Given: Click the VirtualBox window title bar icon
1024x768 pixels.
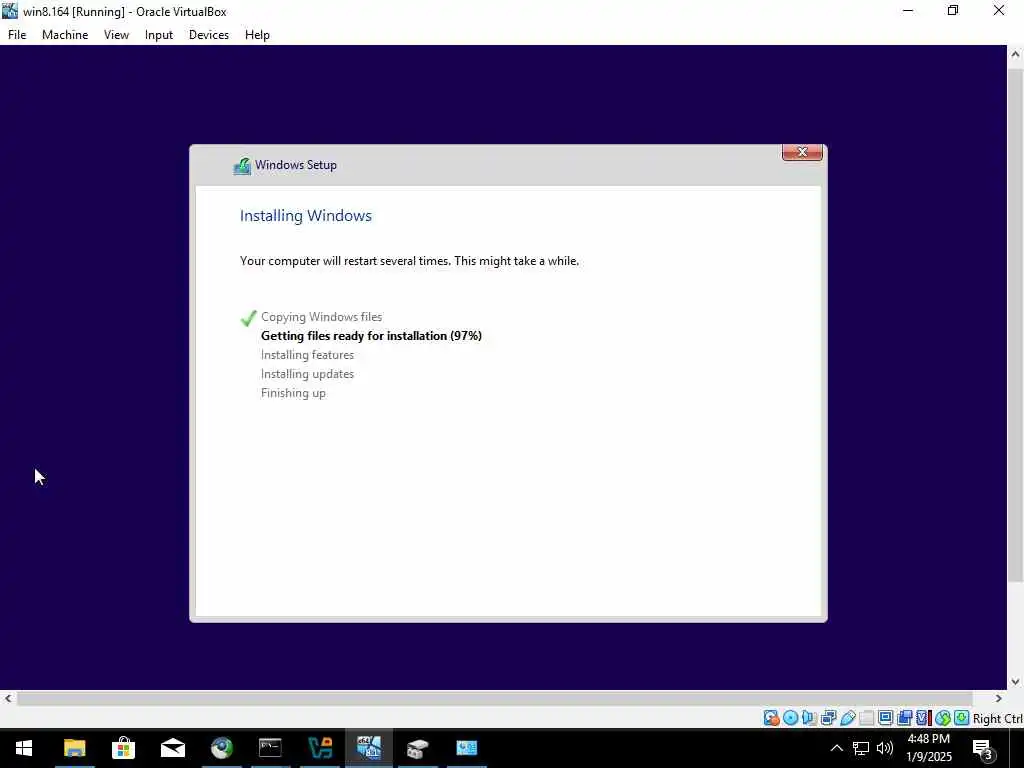Looking at the screenshot, I should [10, 10].
